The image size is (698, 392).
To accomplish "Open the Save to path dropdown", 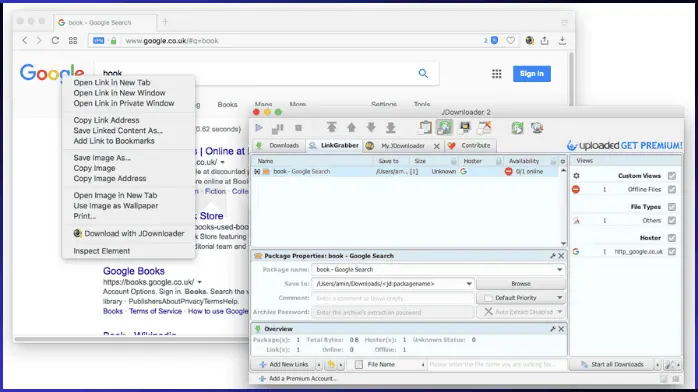I will tap(469, 284).
